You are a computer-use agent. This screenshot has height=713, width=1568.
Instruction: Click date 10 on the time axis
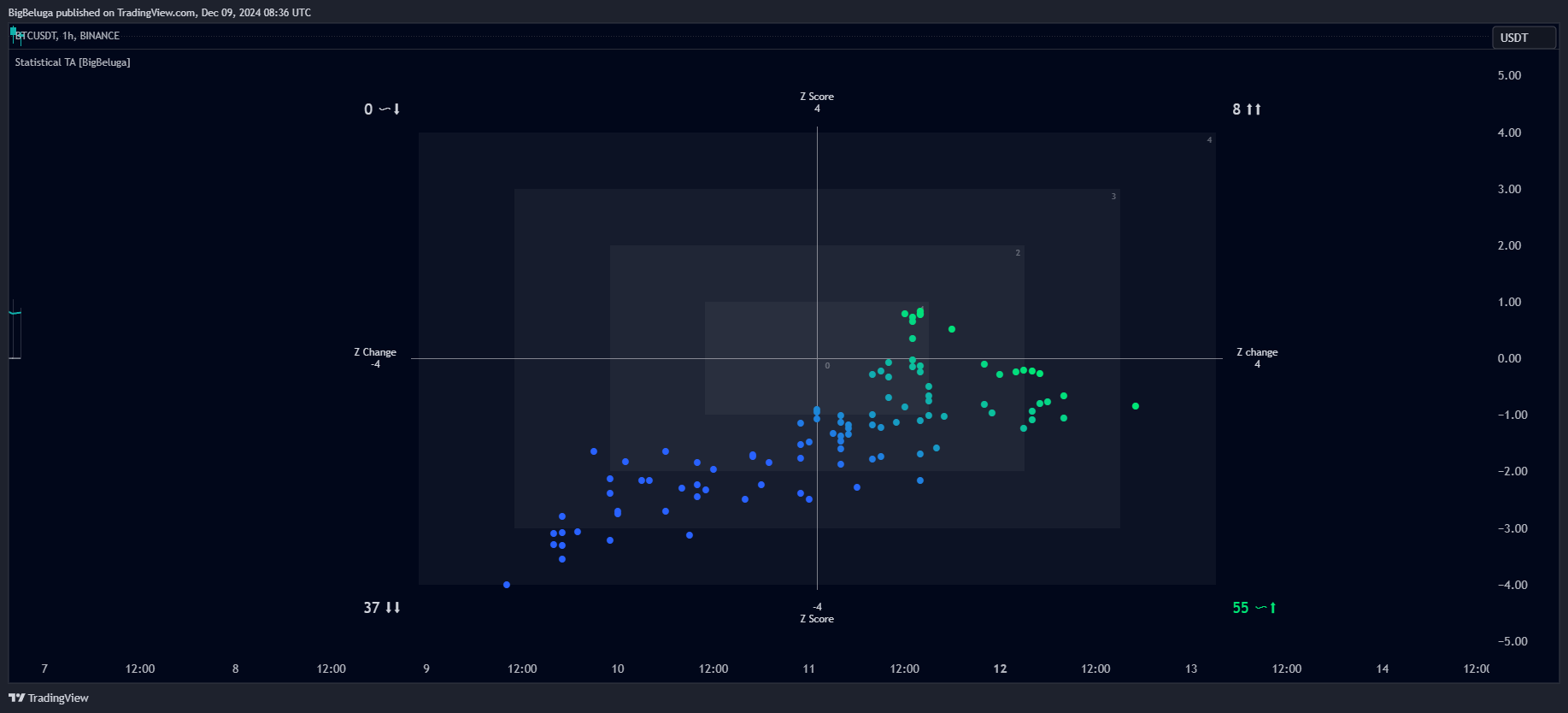tap(618, 669)
